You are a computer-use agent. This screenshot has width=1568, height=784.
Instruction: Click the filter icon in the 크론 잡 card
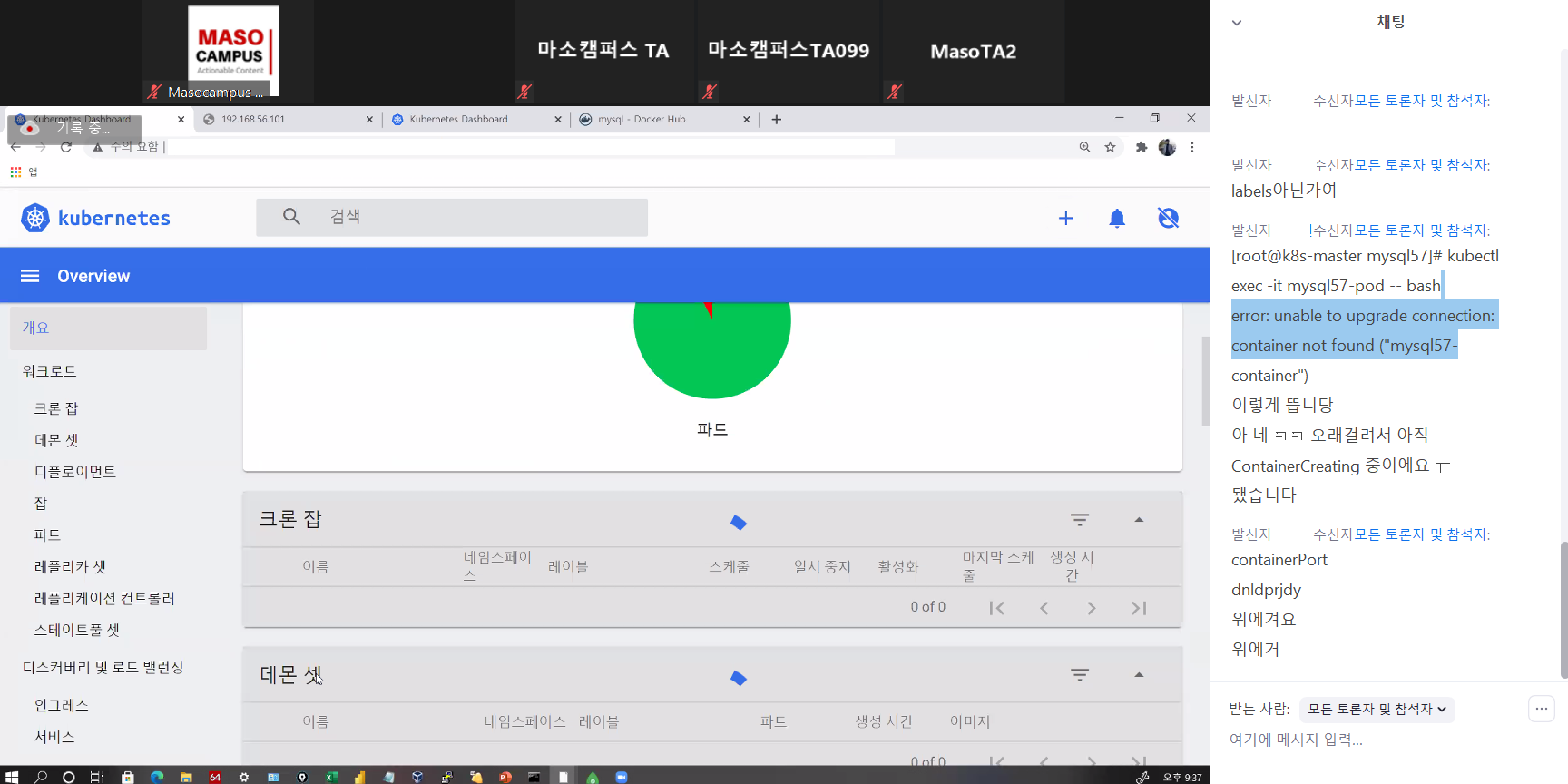1079,520
